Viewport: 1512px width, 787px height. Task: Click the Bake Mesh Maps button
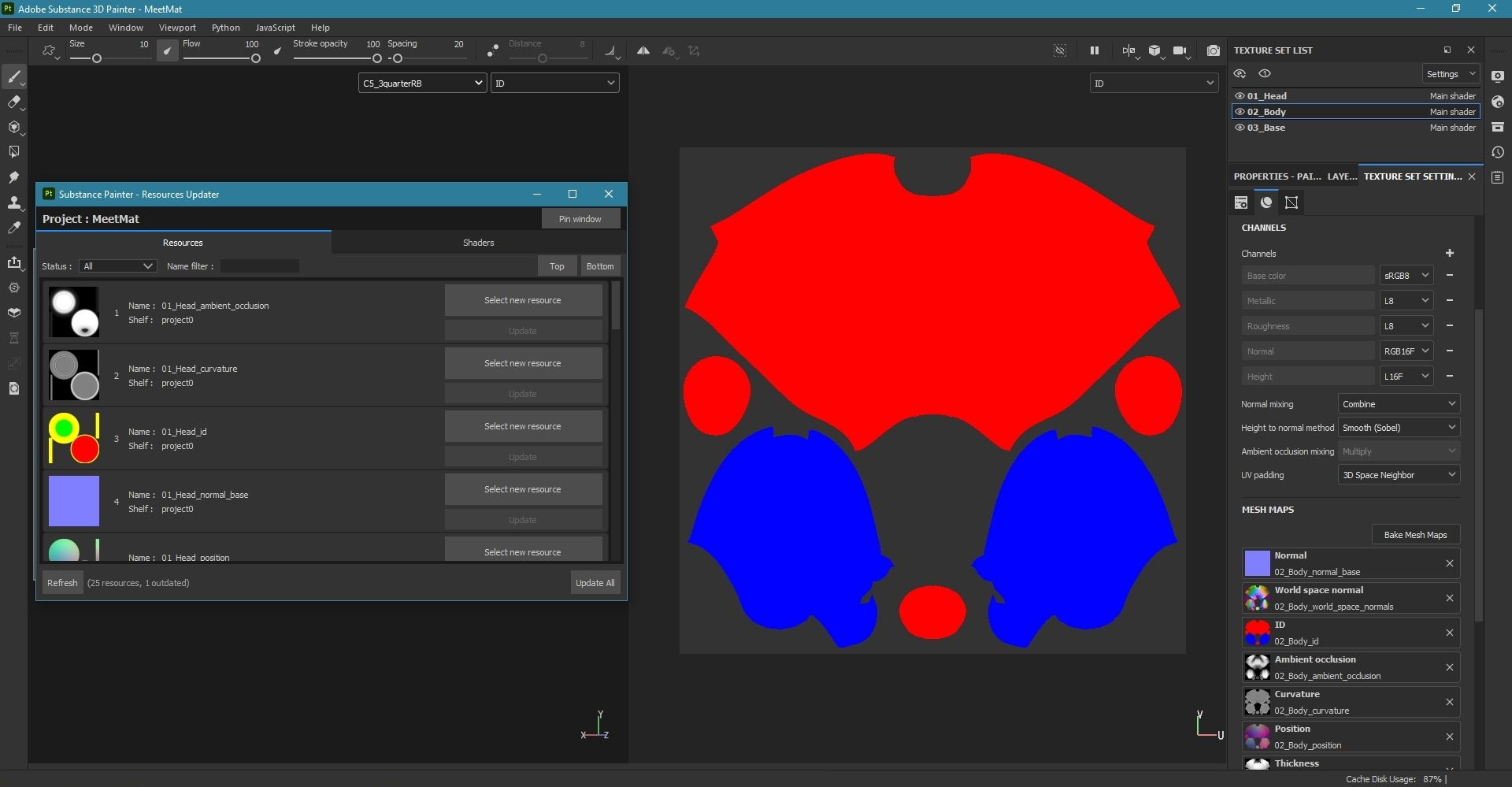click(1415, 535)
